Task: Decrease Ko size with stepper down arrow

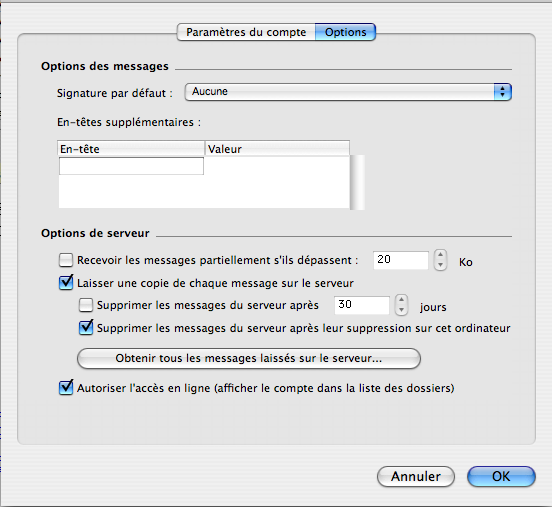Action: (440, 265)
